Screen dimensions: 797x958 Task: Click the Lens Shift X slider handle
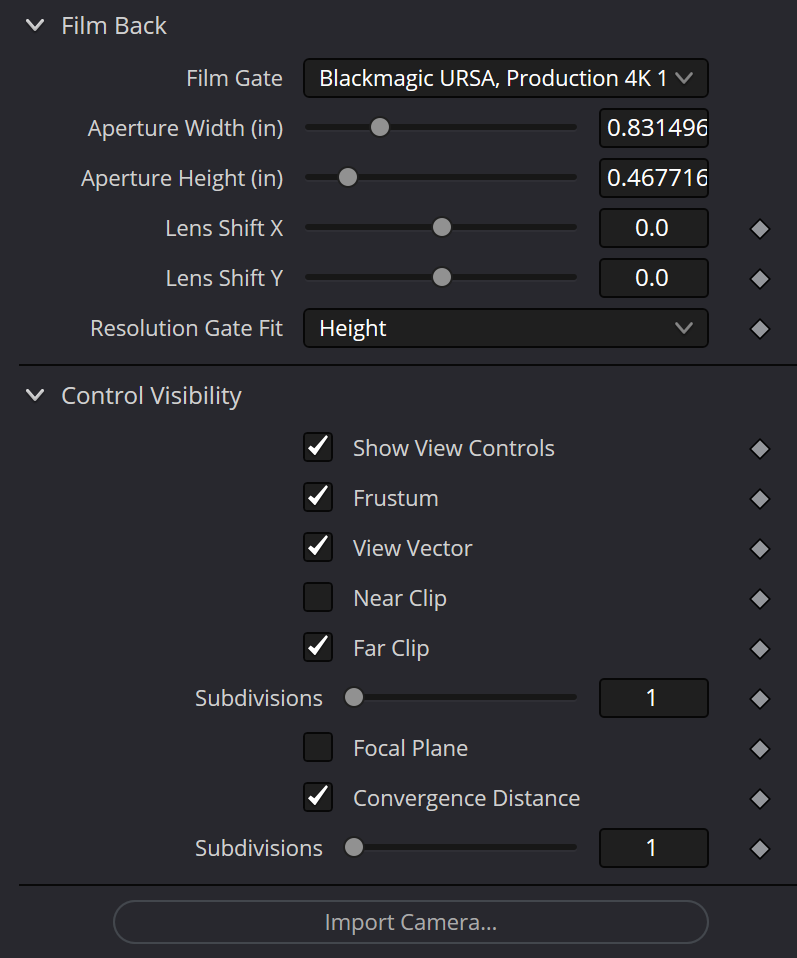441,228
